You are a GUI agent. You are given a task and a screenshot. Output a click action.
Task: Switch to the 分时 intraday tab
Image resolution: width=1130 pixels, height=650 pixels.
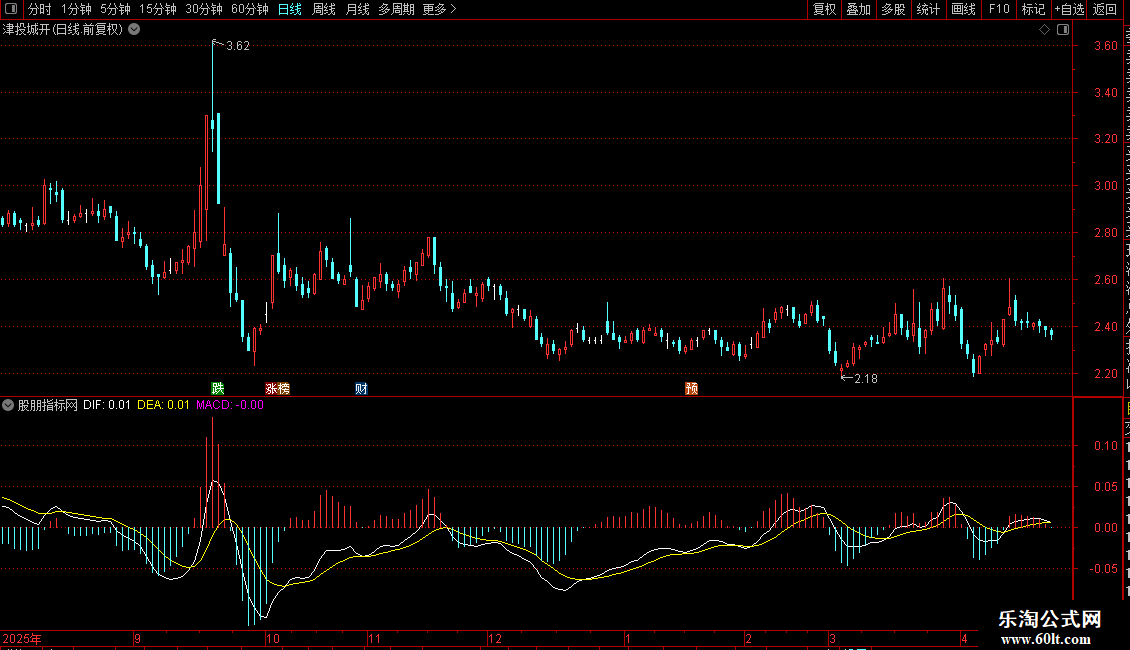[40, 9]
